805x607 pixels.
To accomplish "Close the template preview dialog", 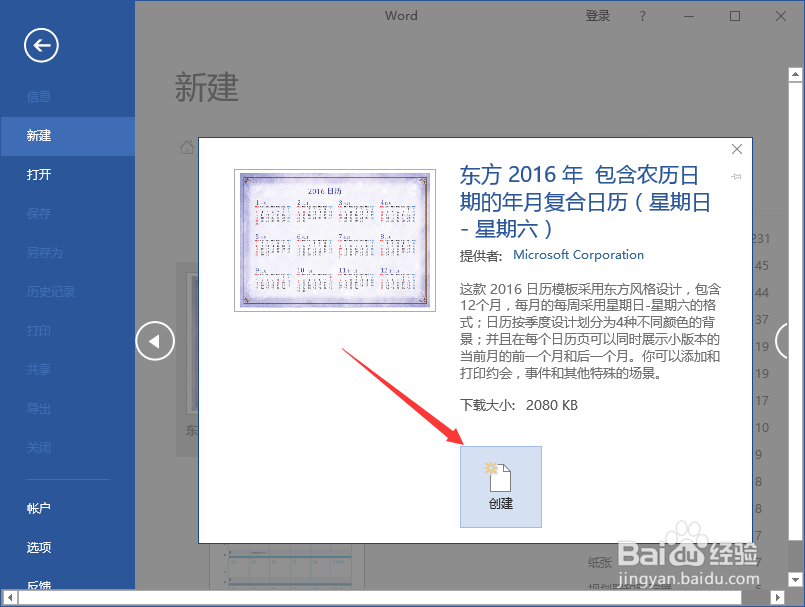I will 737,149.
